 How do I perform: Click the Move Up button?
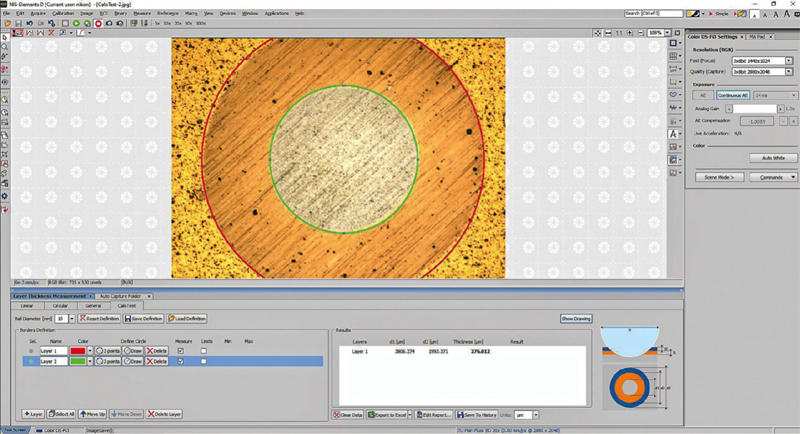92,414
